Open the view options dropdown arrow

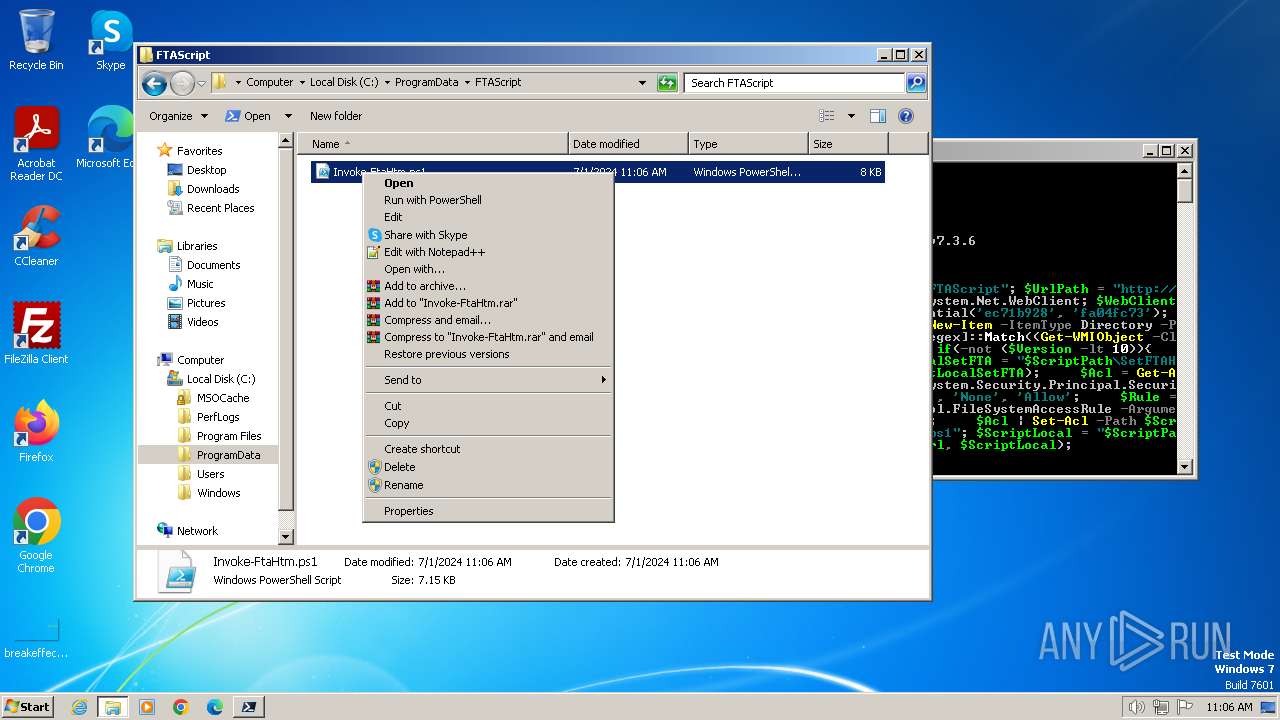pos(851,116)
